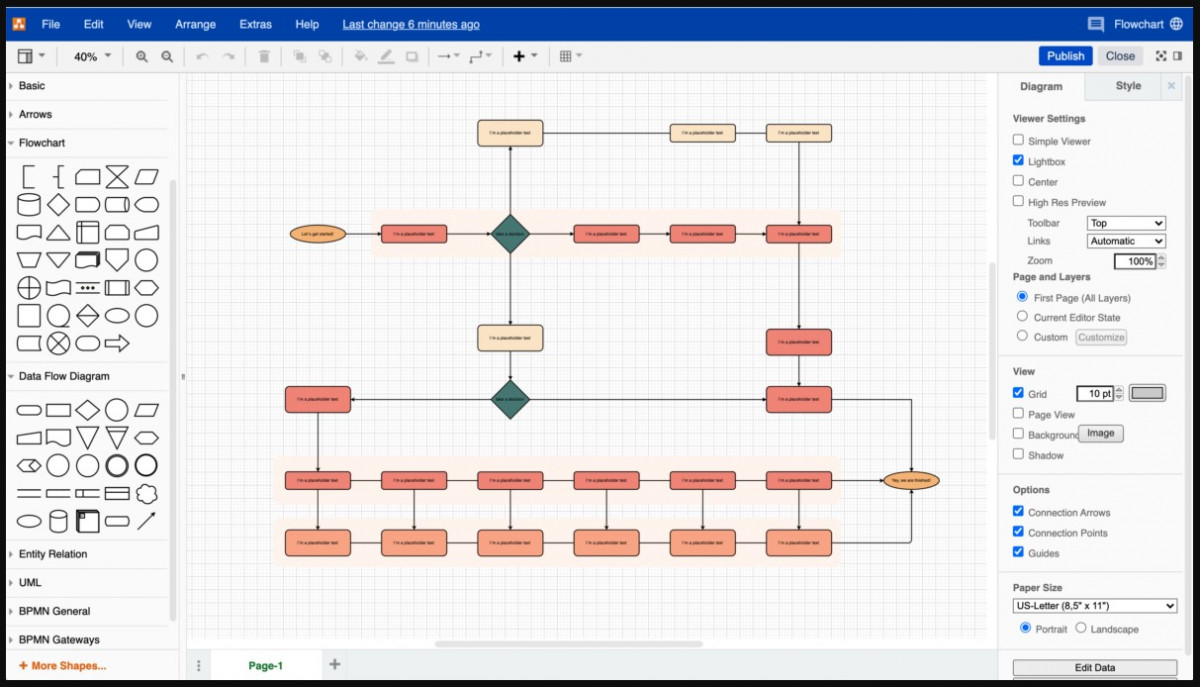This screenshot has width=1200, height=687.
Task: Select the database cylinder shape in Flowchart
Action: [29, 205]
